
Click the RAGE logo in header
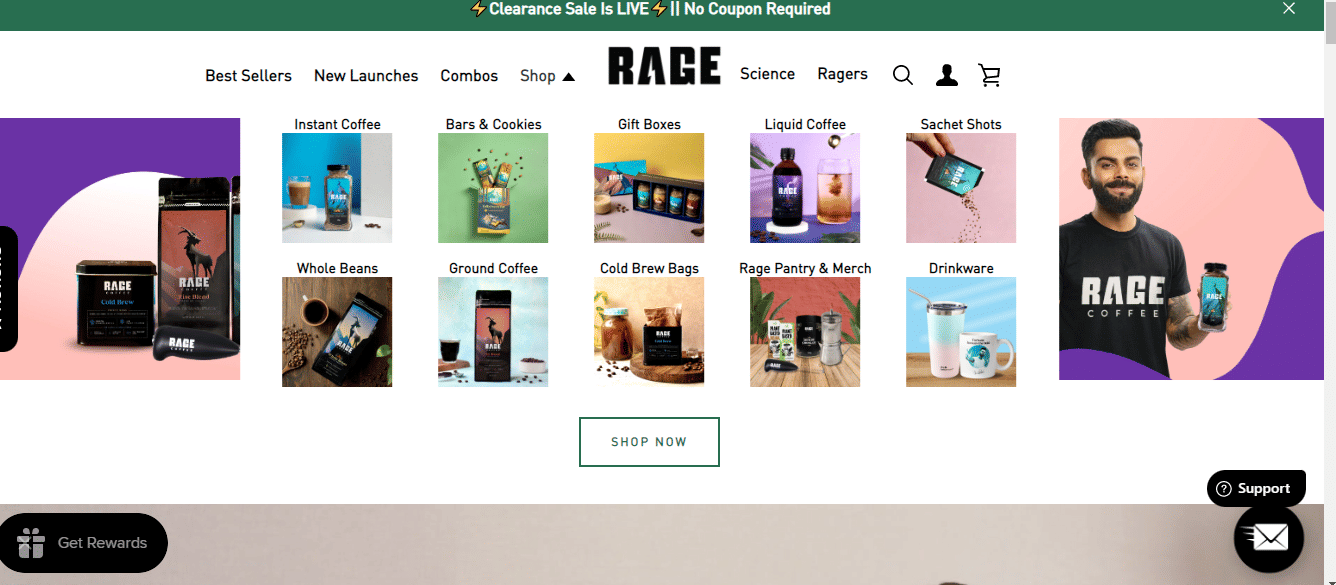[x=664, y=67]
